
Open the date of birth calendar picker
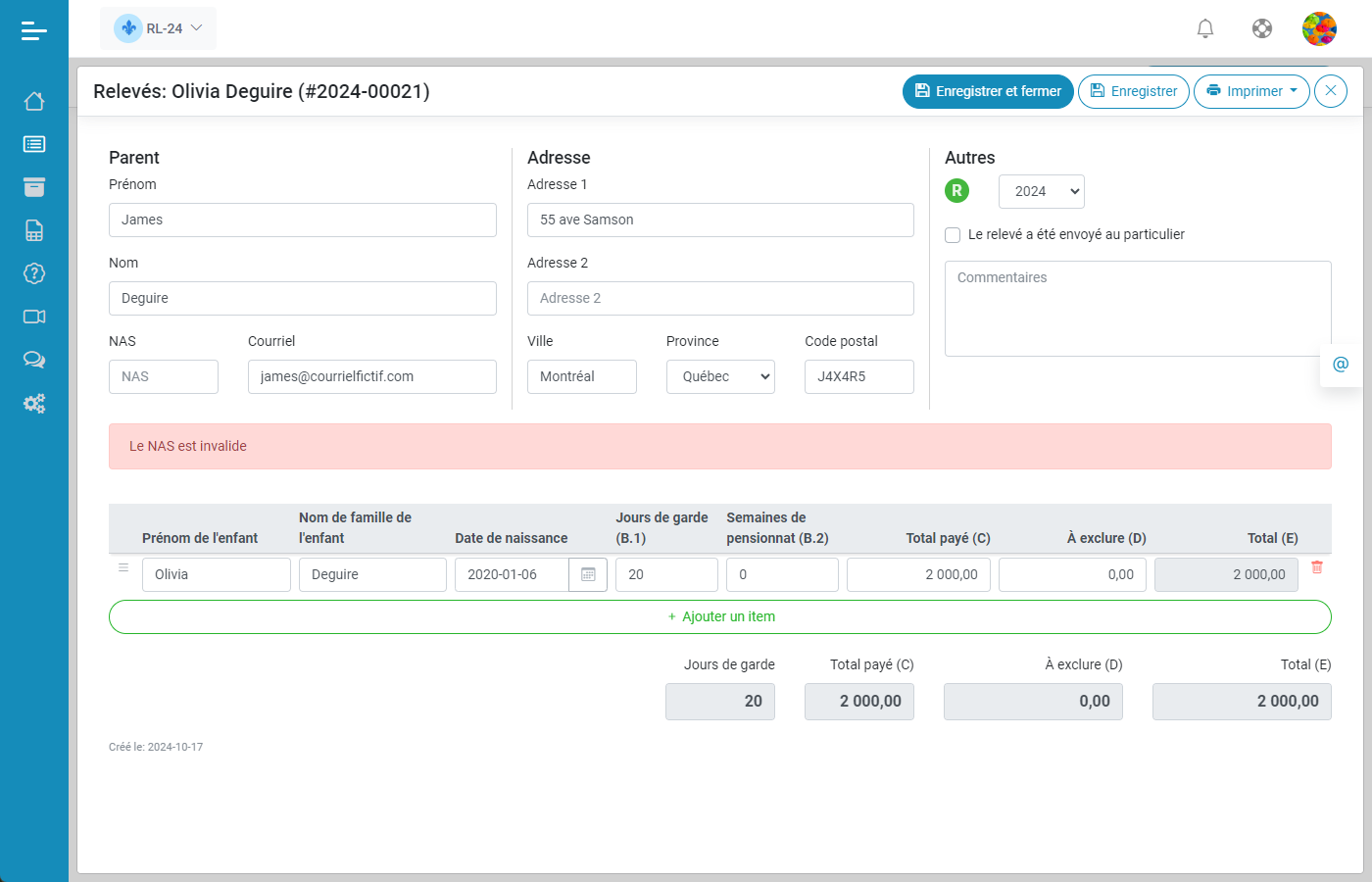pyautogui.click(x=588, y=574)
